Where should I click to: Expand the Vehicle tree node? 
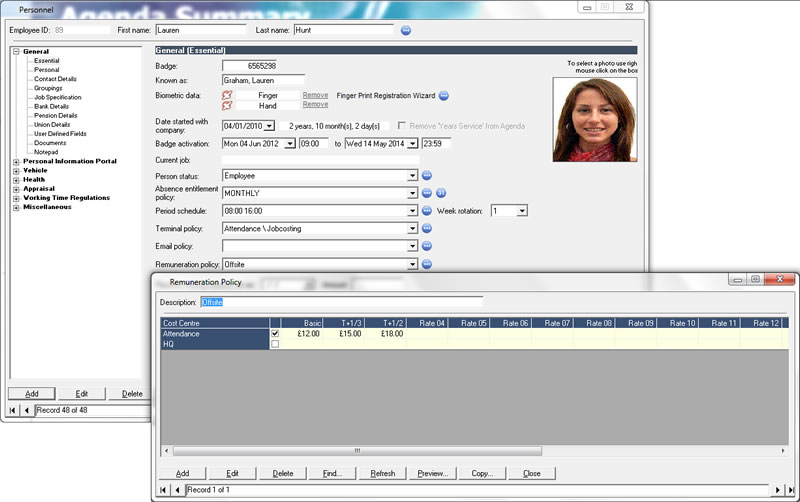15,171
